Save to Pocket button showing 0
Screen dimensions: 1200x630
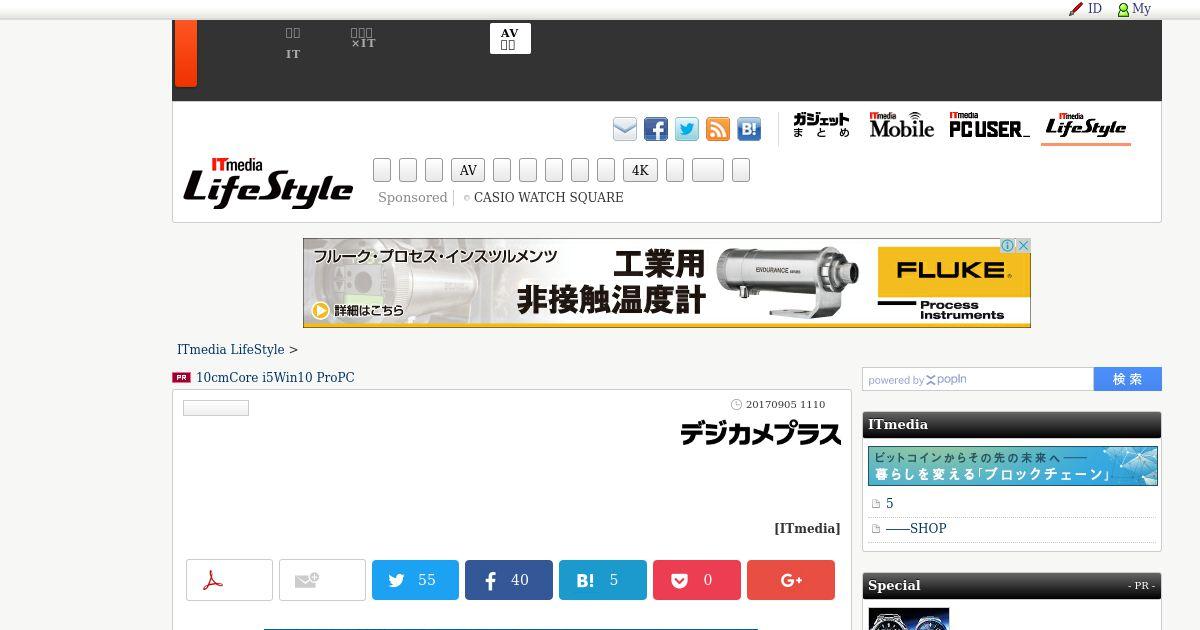tap(697, 580)
